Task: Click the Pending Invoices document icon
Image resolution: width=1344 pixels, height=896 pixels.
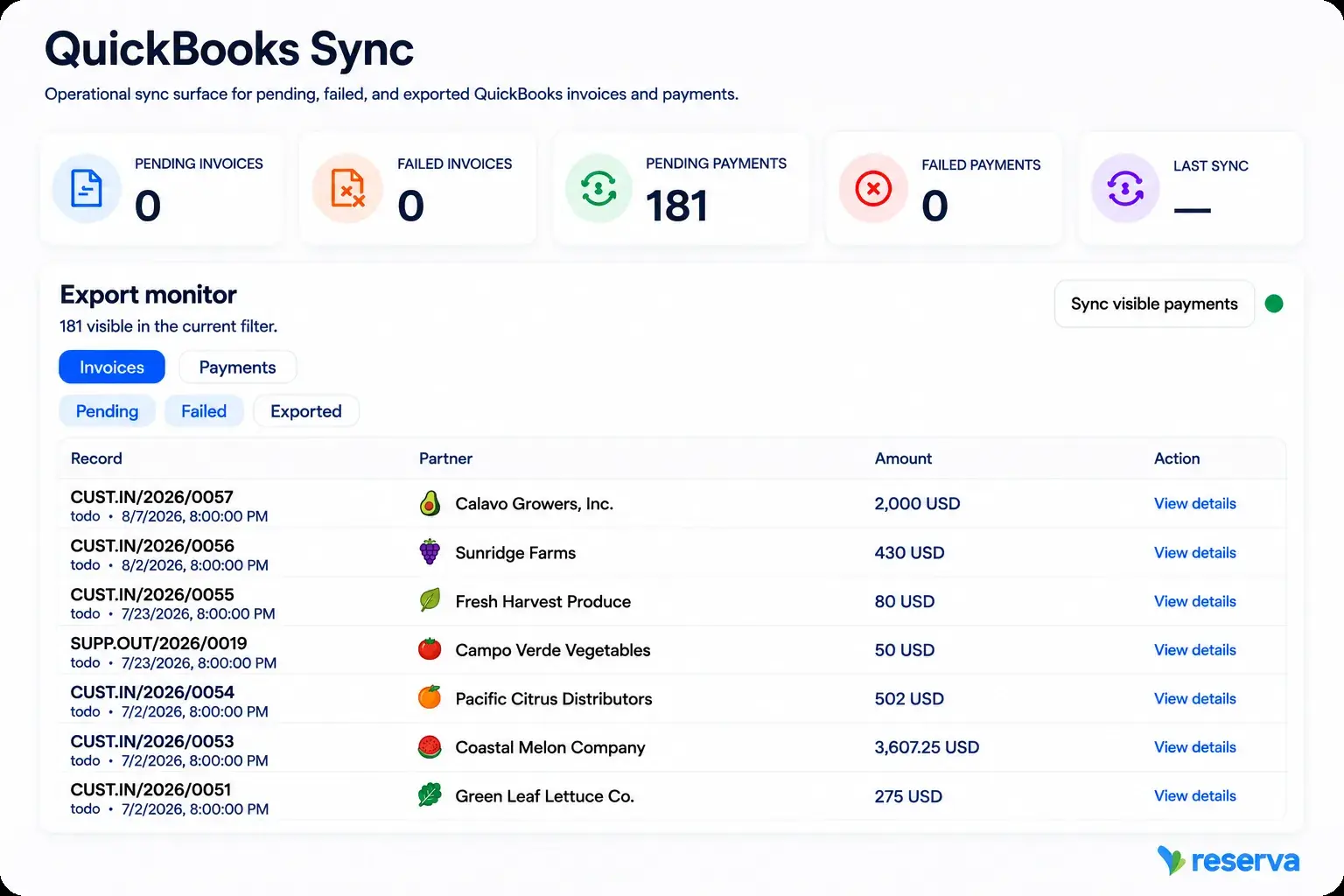Action: point(87,188)
